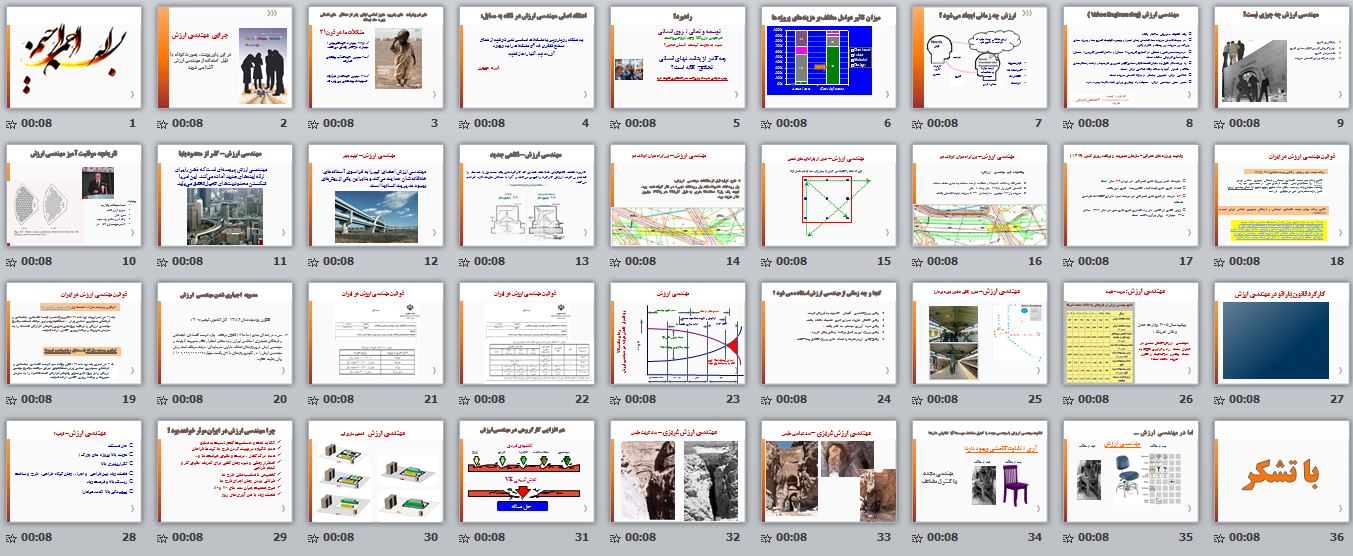Image resolution: width=1353 pixels, height=556 pixels.
Task: Select slide 6 with the blue bar chart
Action: tap(828, 58)
